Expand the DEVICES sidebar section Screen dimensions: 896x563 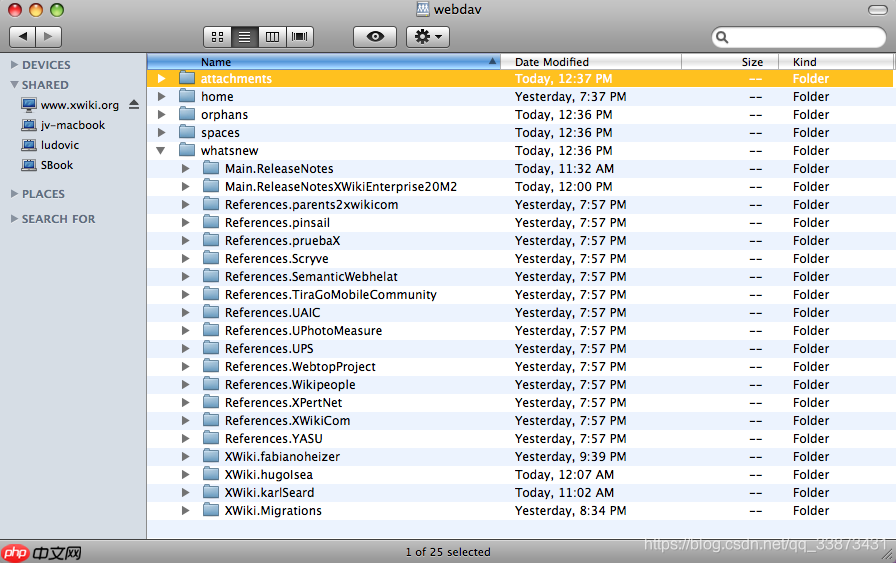click(x=14, y=65)
